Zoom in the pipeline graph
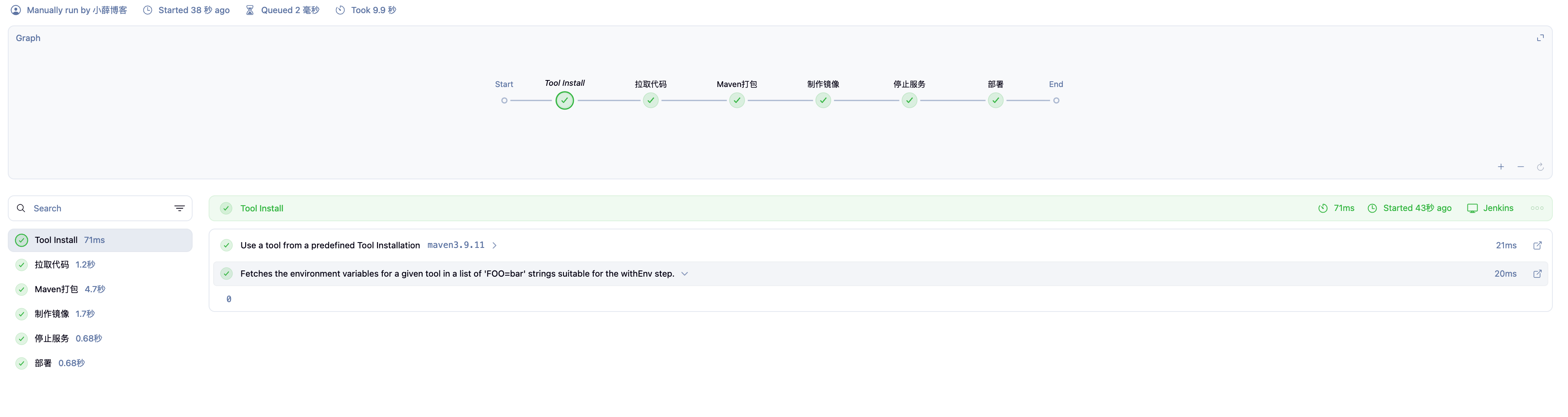Image resolution: width=1568 pixels, height=417 pixels. (1501, 167)
